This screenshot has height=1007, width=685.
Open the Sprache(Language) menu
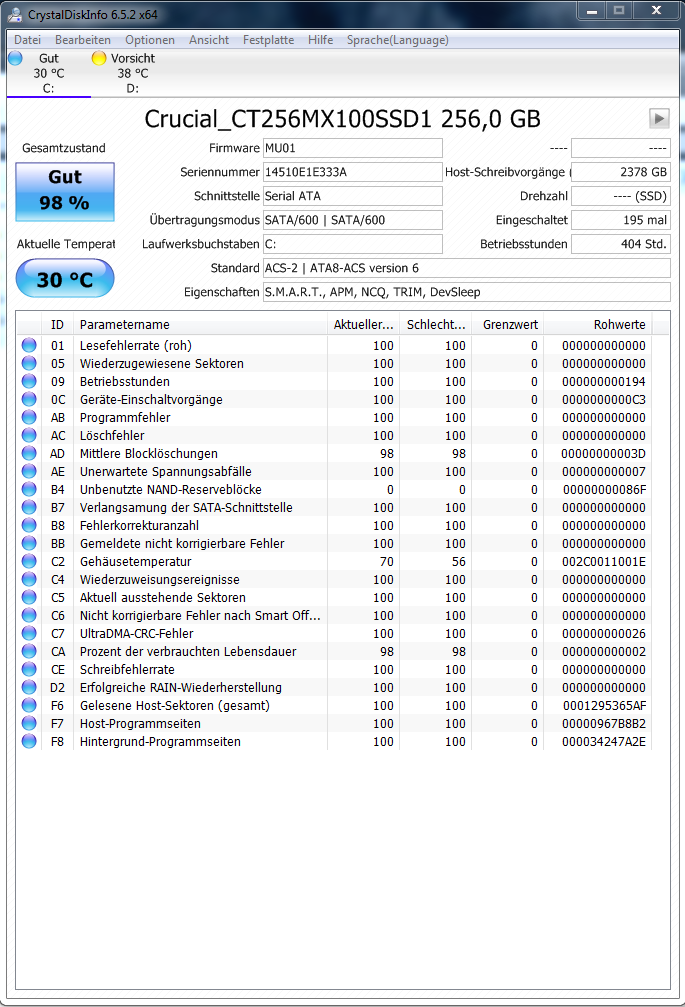coord(397,40)
